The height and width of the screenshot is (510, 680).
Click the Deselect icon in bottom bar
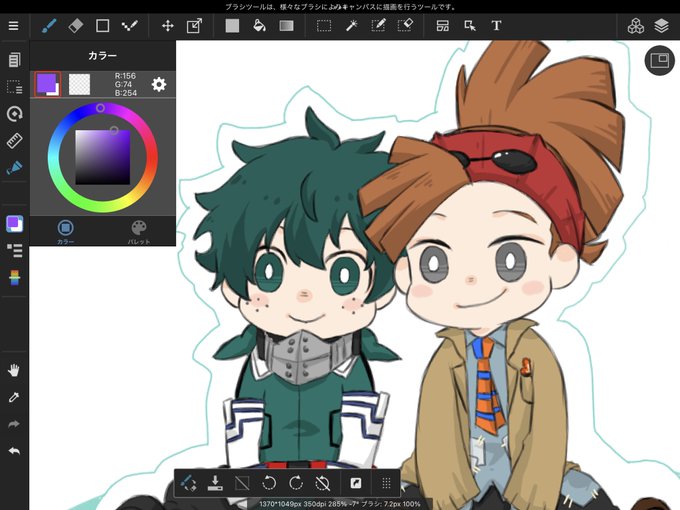[x=242, y=483]
